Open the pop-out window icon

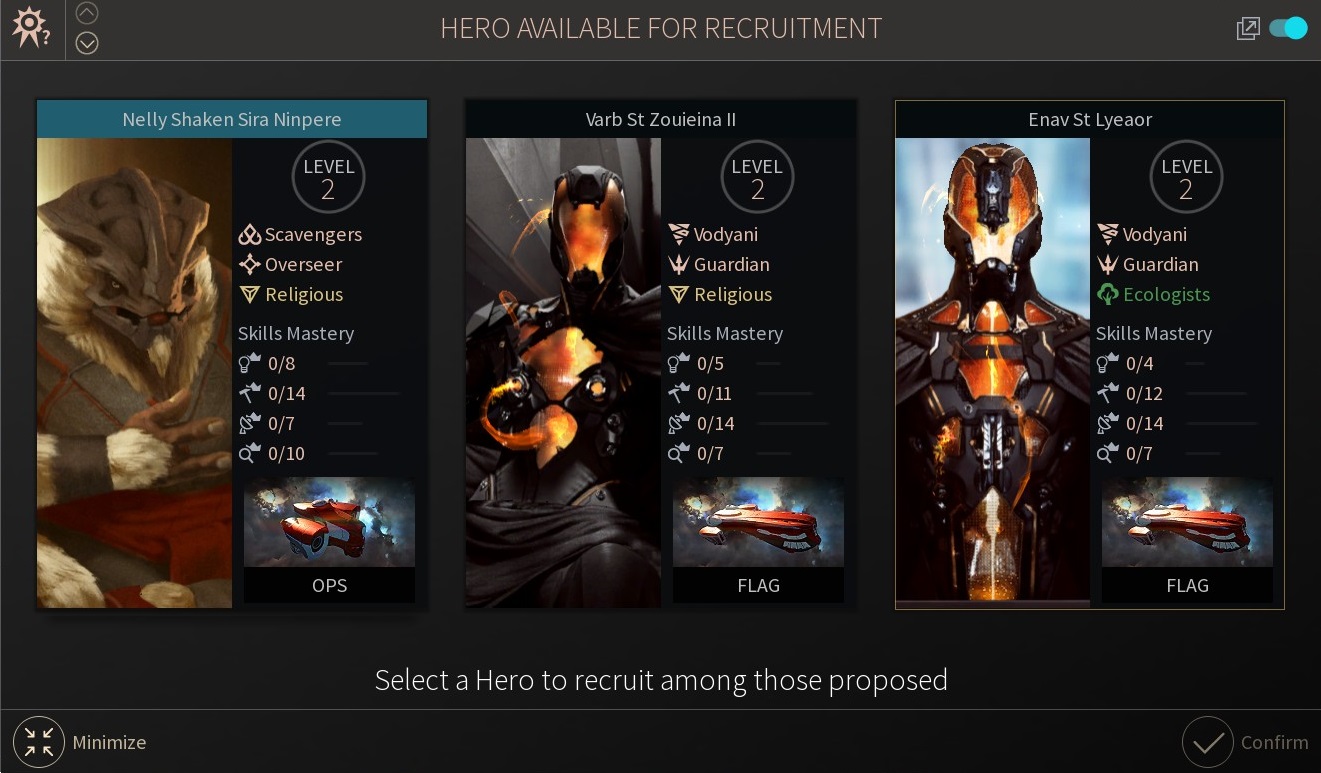(1248, 28)
